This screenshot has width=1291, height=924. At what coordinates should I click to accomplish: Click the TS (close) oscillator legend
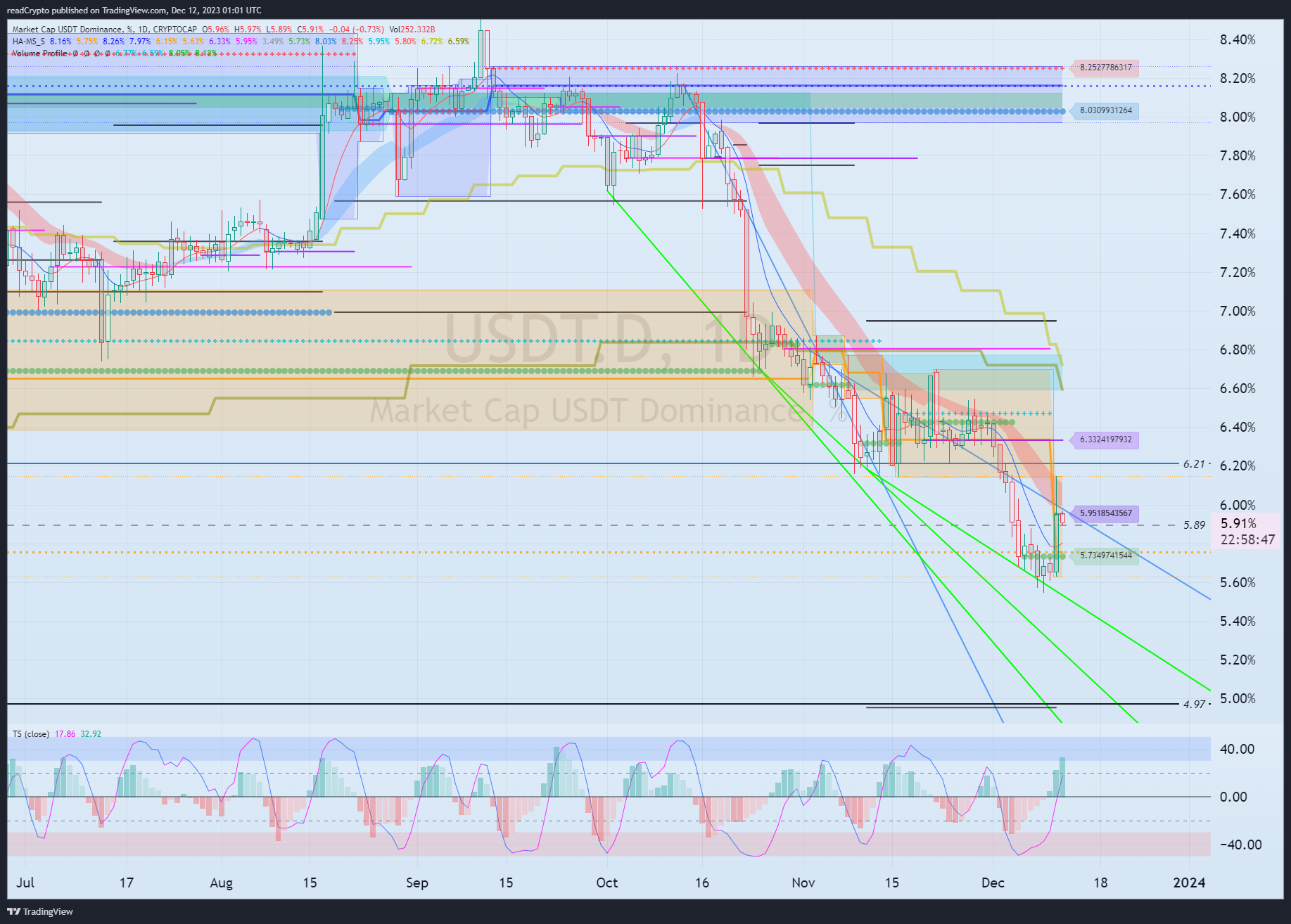[x=30, y=734]
